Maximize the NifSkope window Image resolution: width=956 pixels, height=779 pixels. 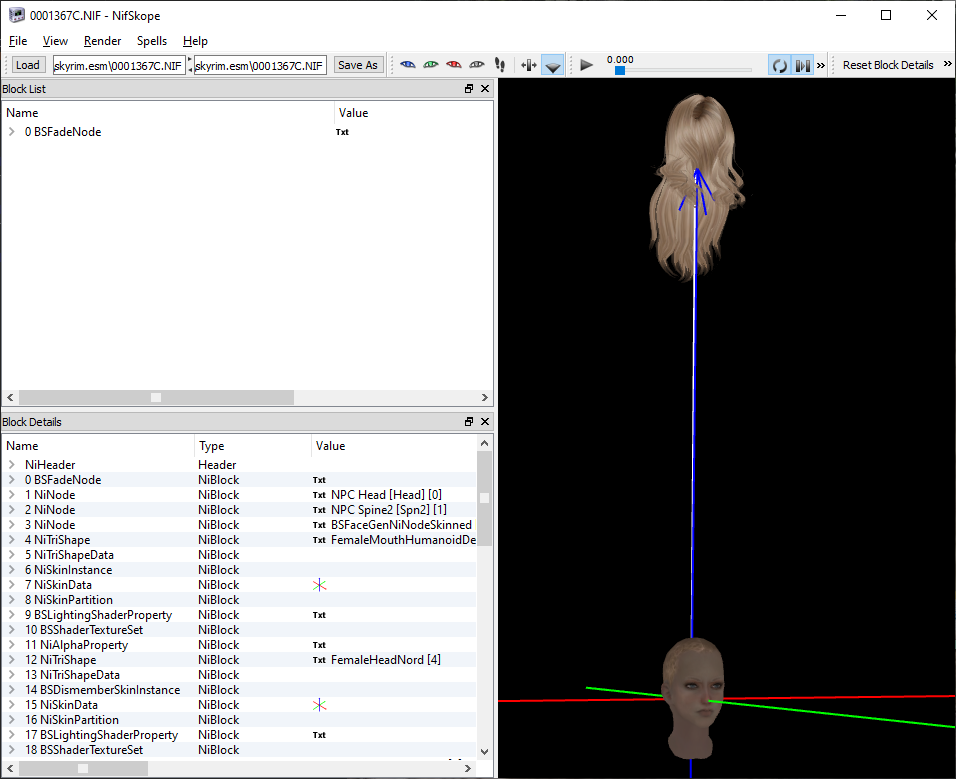[x=886, y=15]
